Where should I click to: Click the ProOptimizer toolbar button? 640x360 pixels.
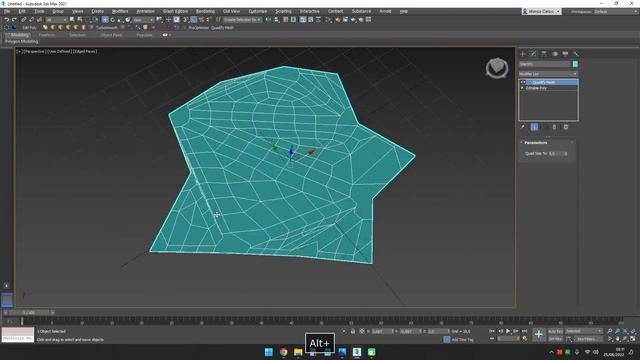(x=198, y=28)
